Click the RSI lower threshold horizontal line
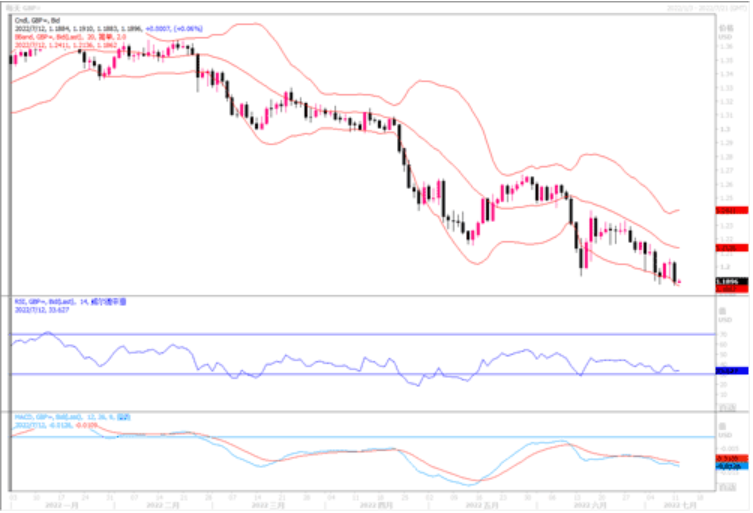The height and width of the screenshot is (513, 753). [x=360, y=374]
